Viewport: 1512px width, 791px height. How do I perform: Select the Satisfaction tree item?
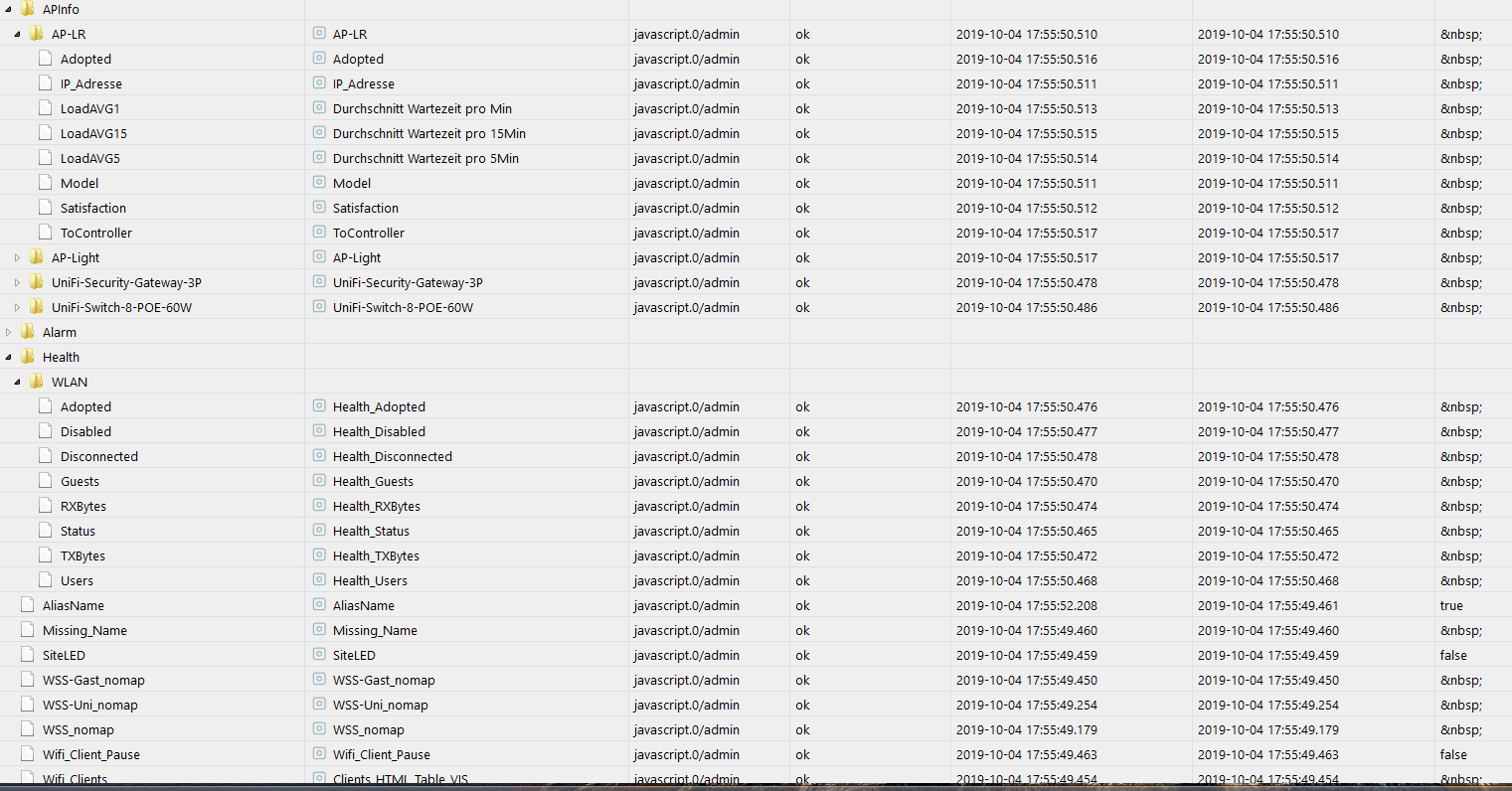pos(93,208)
